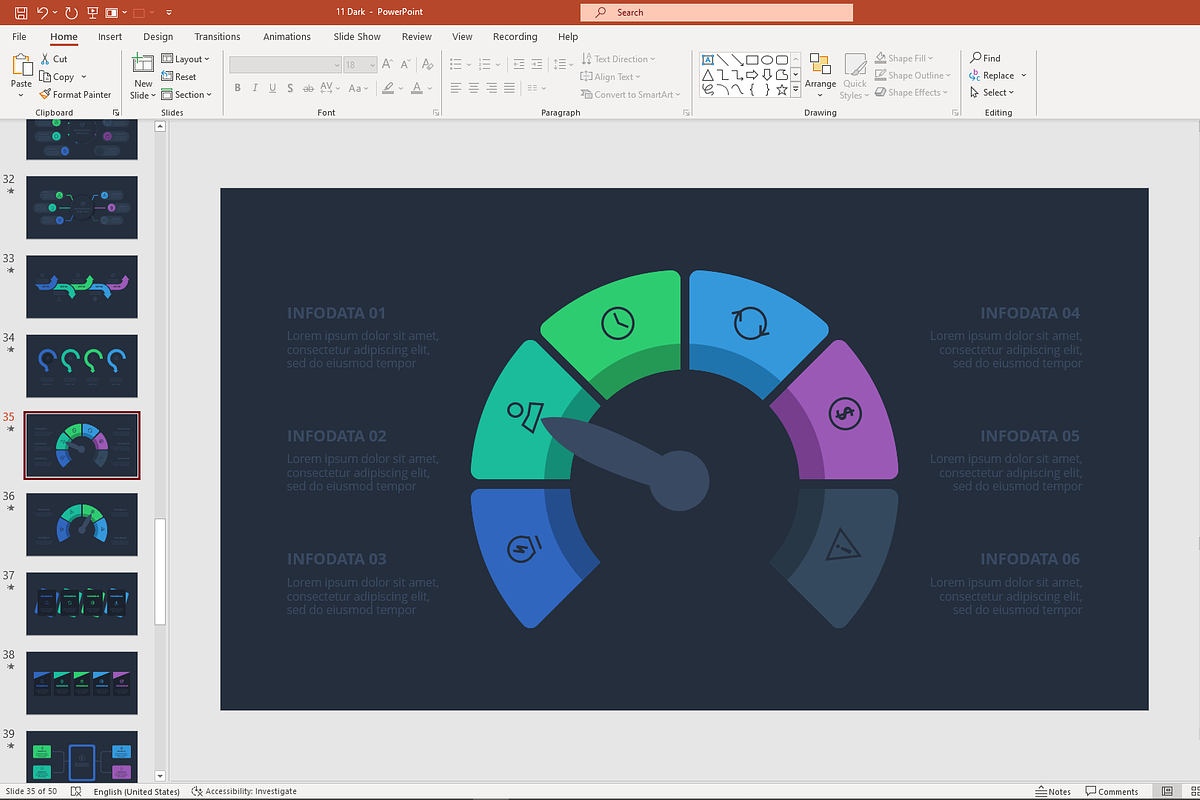The width and height of the screenshot is (1200, 800).
Task: Toggle underline formatting
Action: (x=273, y=88)
